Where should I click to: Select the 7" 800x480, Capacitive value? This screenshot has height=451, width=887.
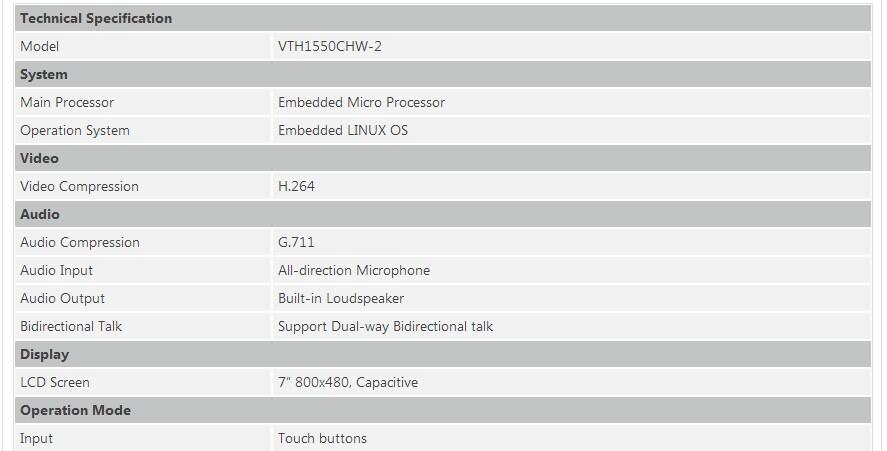(x=348, y=382)
